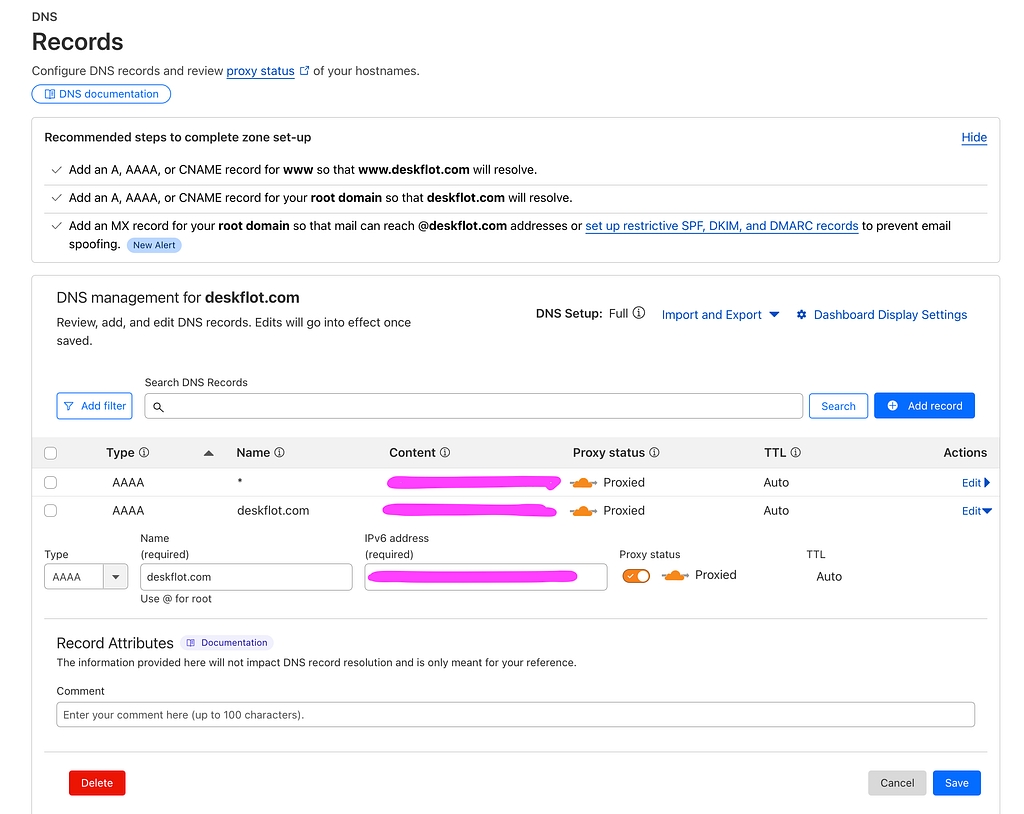Click the Search DNS Records input field
1024x814 pixels.
pyautogui.click(x=473, y=406)
